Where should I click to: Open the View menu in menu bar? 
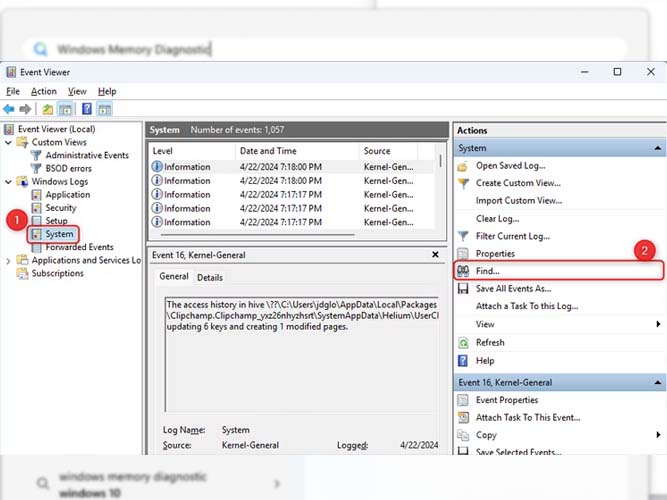[x=78, y=91]
